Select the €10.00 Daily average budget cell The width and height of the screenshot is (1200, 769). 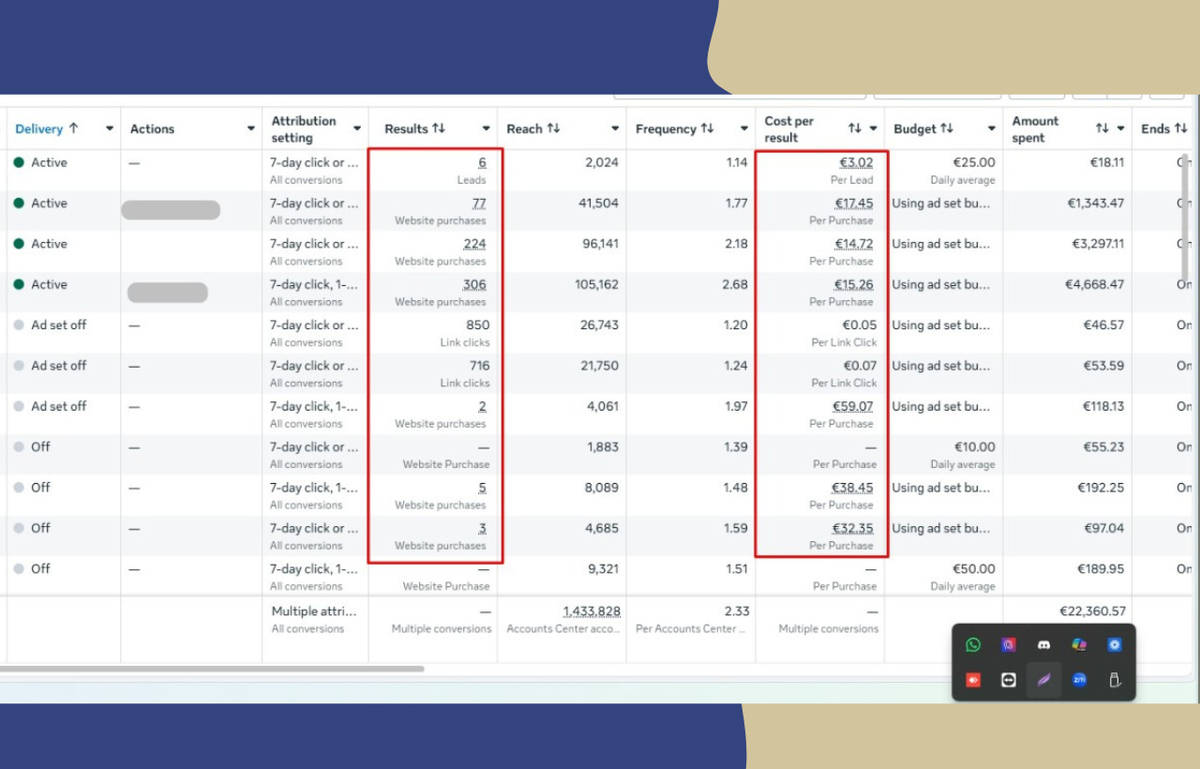[944, 455]
